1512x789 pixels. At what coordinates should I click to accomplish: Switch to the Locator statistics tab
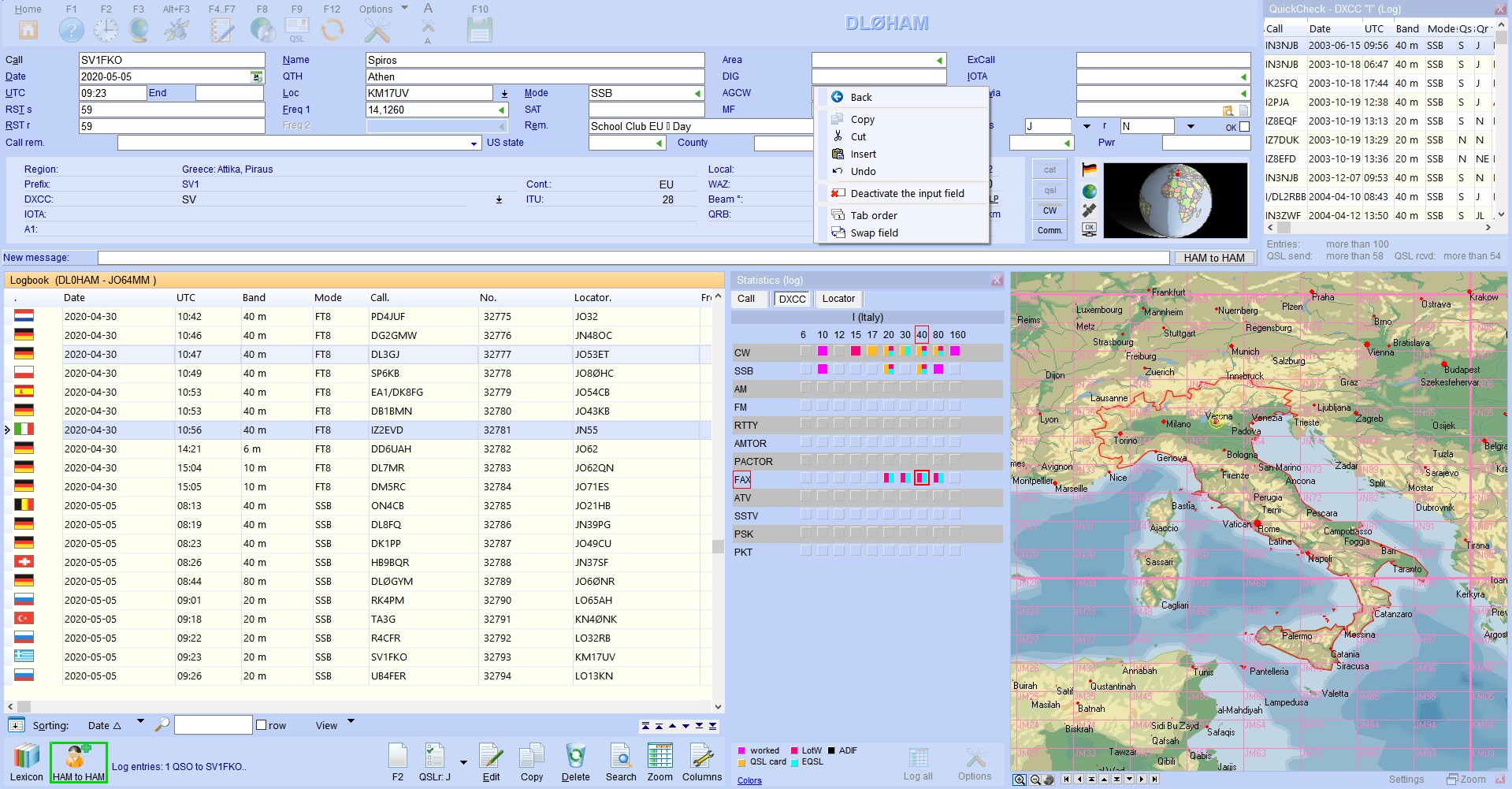click(838, 299)
